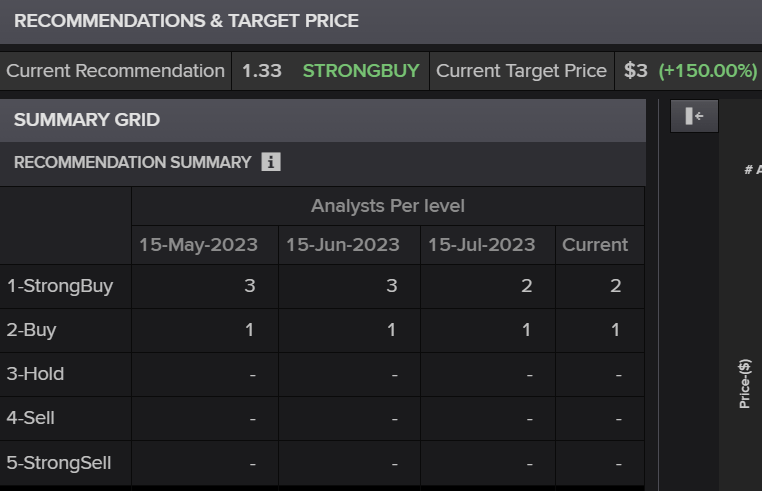
Task: Click the STRONGBUY recommendation text
Action: coord(361,71)
